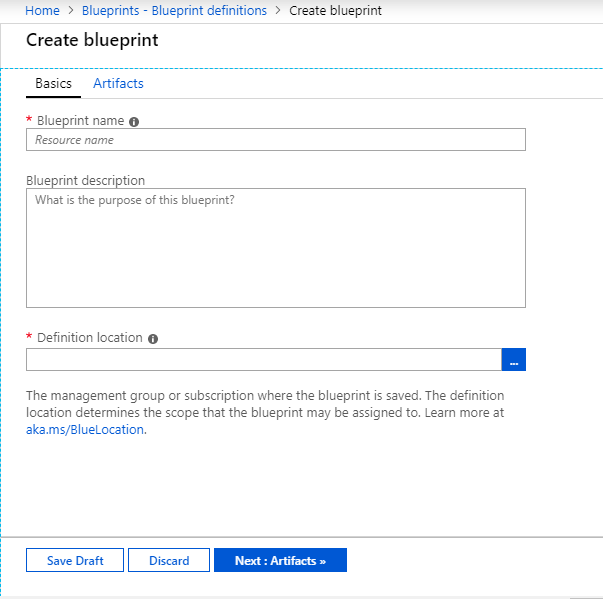Click the Blueprint name info icon
This screenshot has height=599, width=603.
(x=134, y=121)
